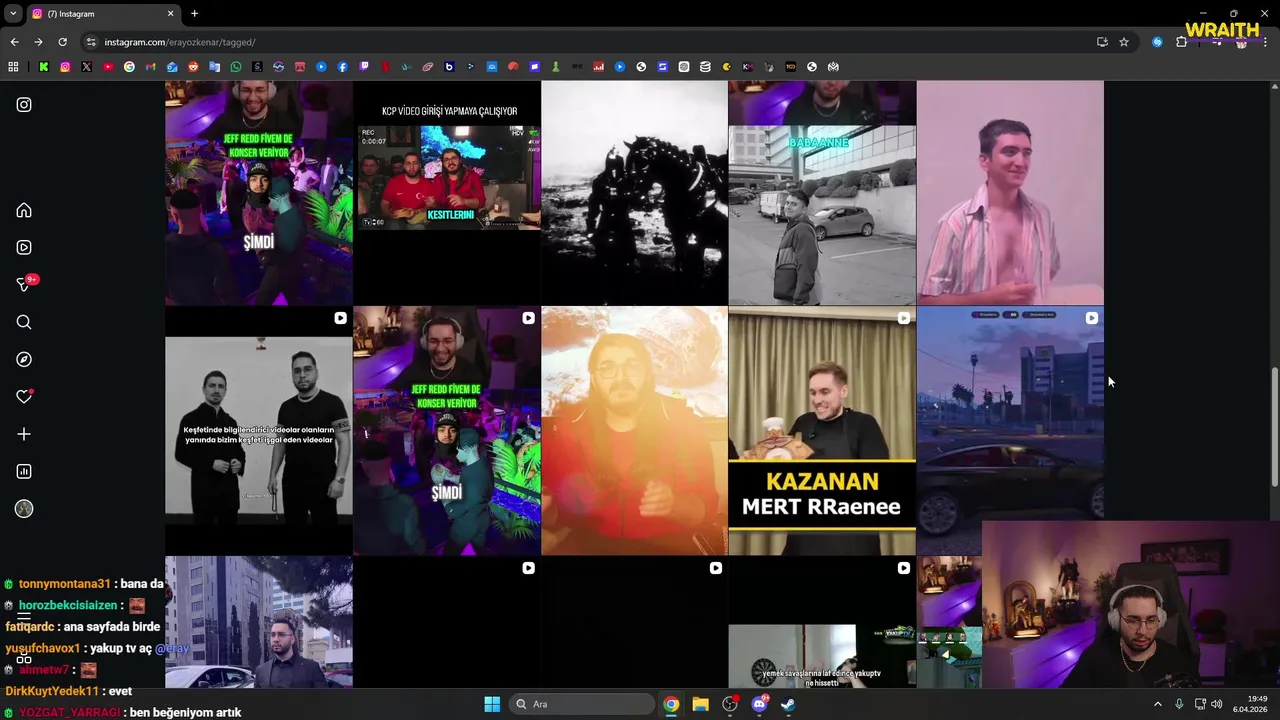Image resolution: width=1280 pixels, height=720 pixels.
Task: Open Discord from the taskbar
Action: 759,704
